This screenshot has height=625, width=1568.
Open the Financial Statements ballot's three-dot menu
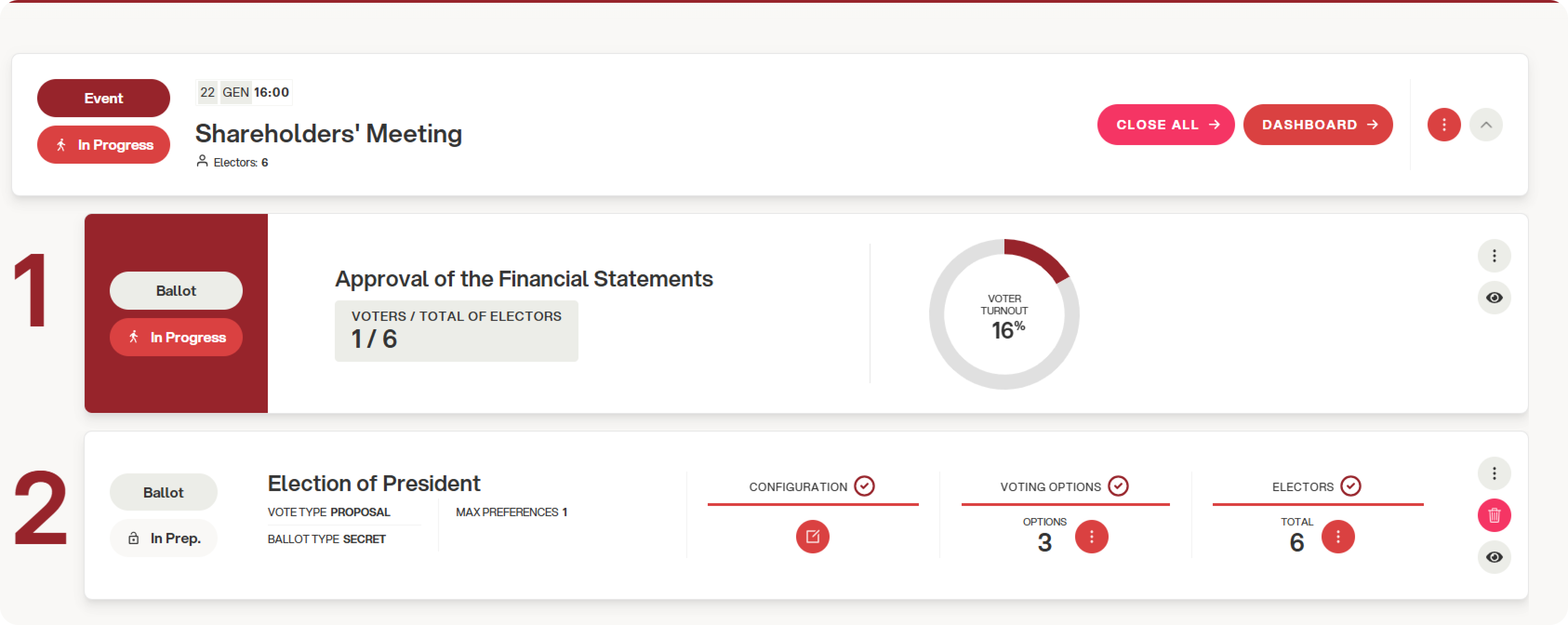(1494, 256)
